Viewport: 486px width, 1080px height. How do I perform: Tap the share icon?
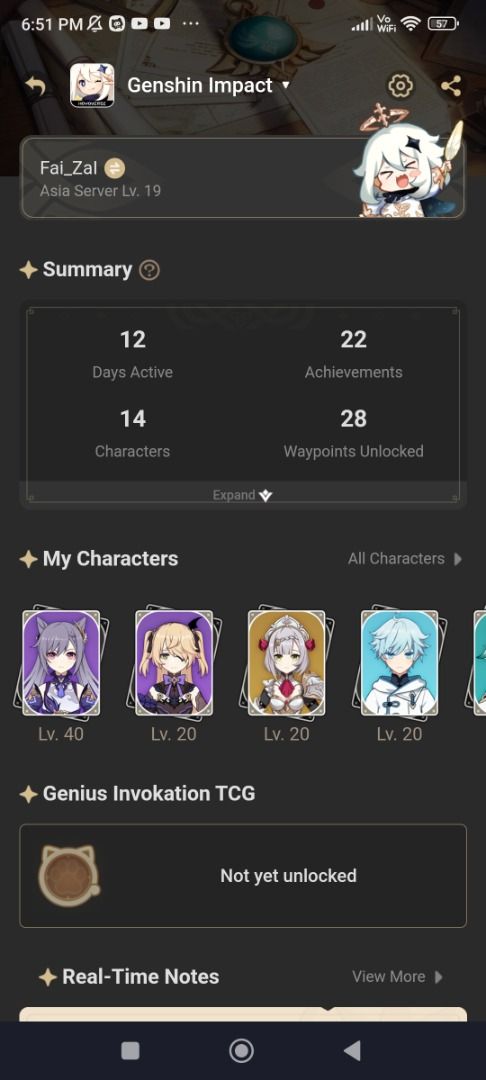pos(451,86)
